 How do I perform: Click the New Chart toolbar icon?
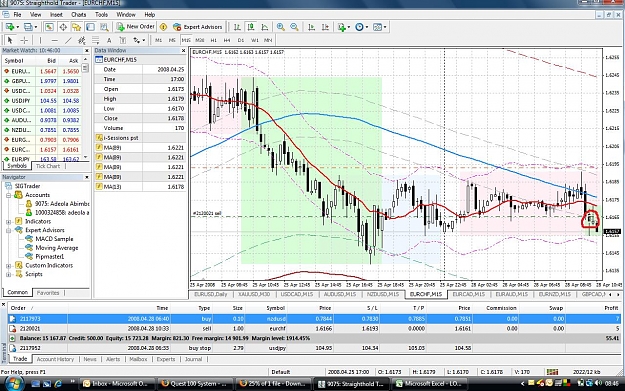pyautogui.click(x=10, y=27)
